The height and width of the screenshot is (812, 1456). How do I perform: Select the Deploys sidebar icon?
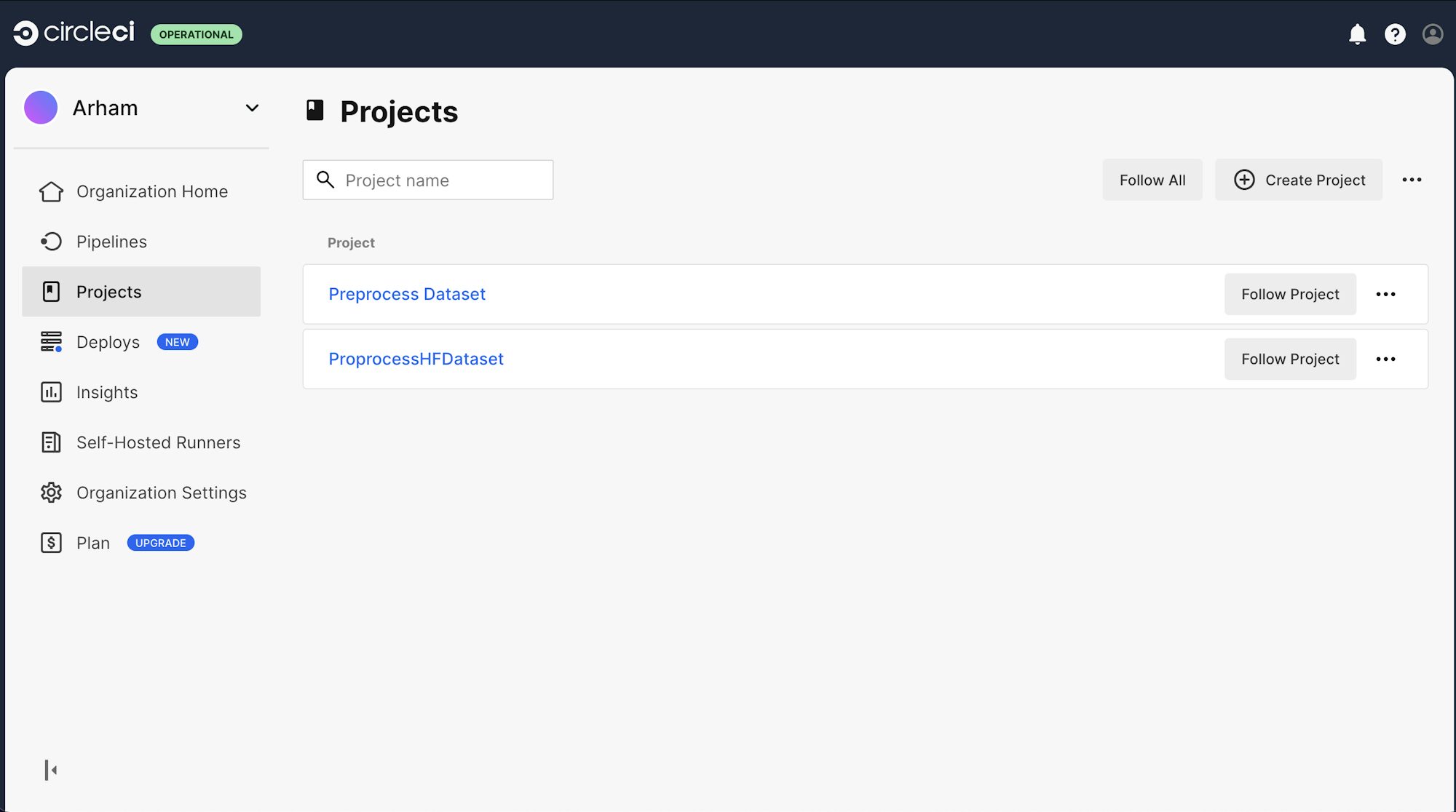tap(51, 342)
